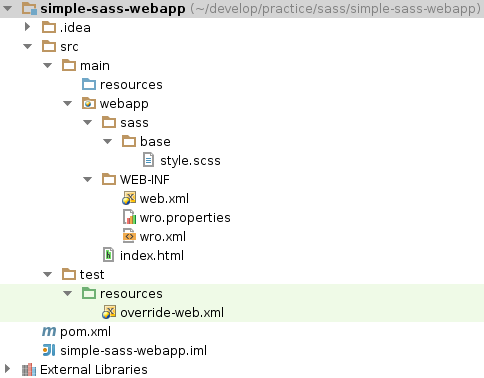Click the base folder icon

coord(129,141)
